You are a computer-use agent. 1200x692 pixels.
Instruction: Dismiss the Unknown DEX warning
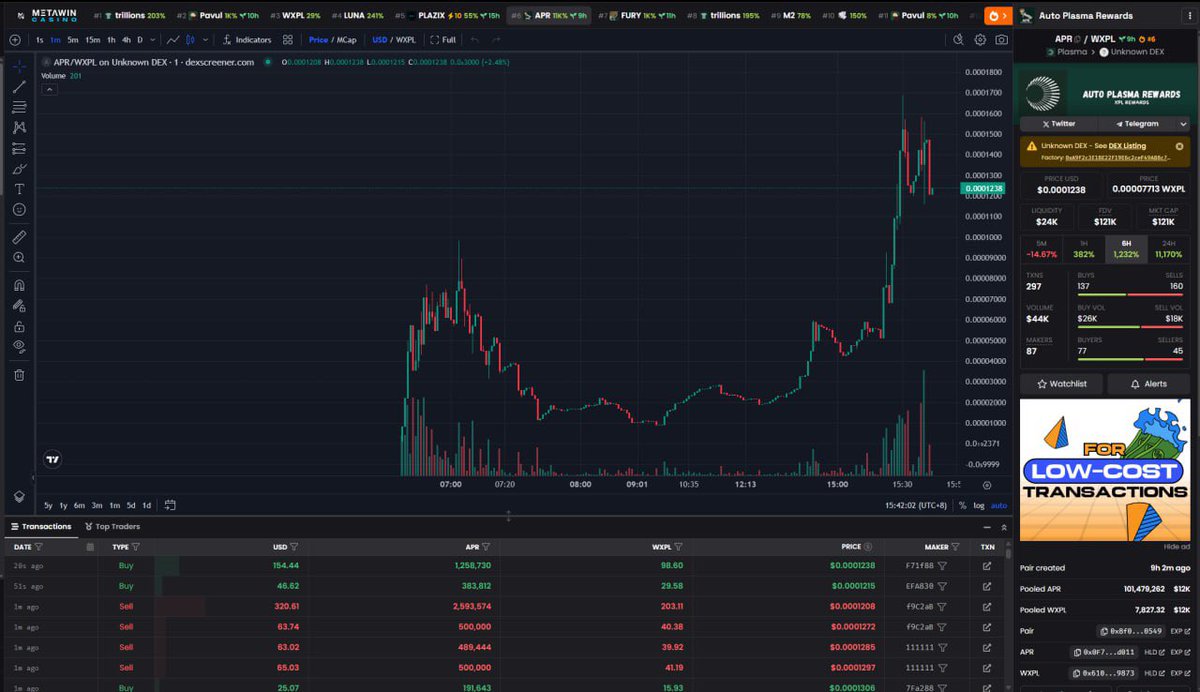(1179, 146)
